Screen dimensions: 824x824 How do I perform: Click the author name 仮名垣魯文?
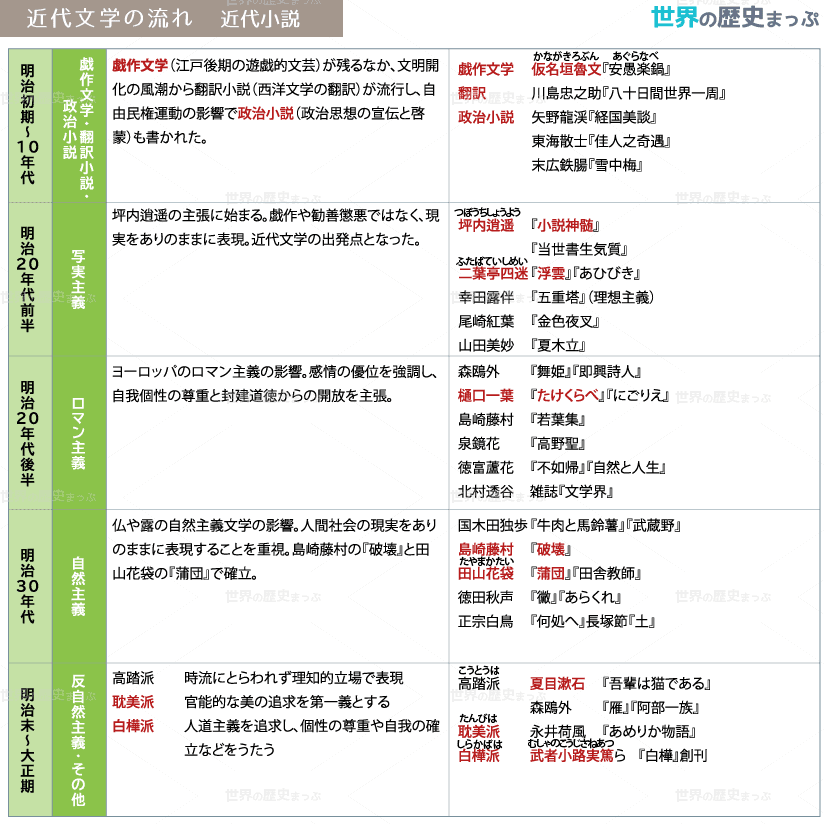tap(566, 69)
